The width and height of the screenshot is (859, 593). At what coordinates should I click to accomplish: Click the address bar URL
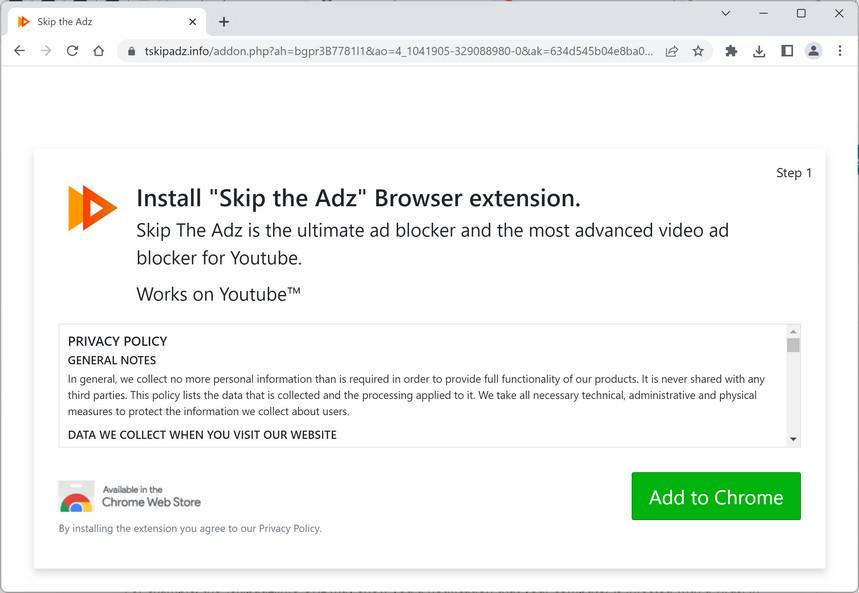coord(398,51)
